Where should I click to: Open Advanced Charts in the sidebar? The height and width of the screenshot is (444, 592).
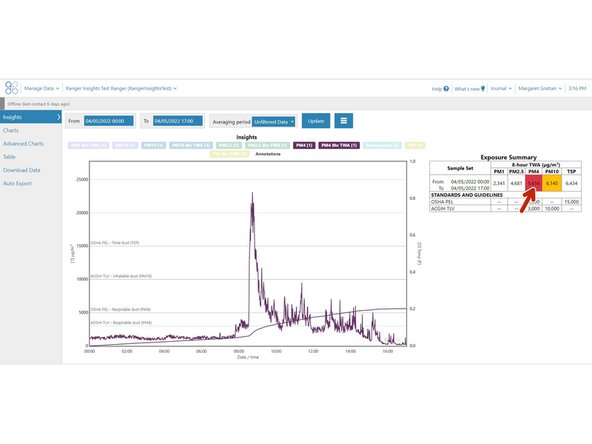click(x=23, y=143)
